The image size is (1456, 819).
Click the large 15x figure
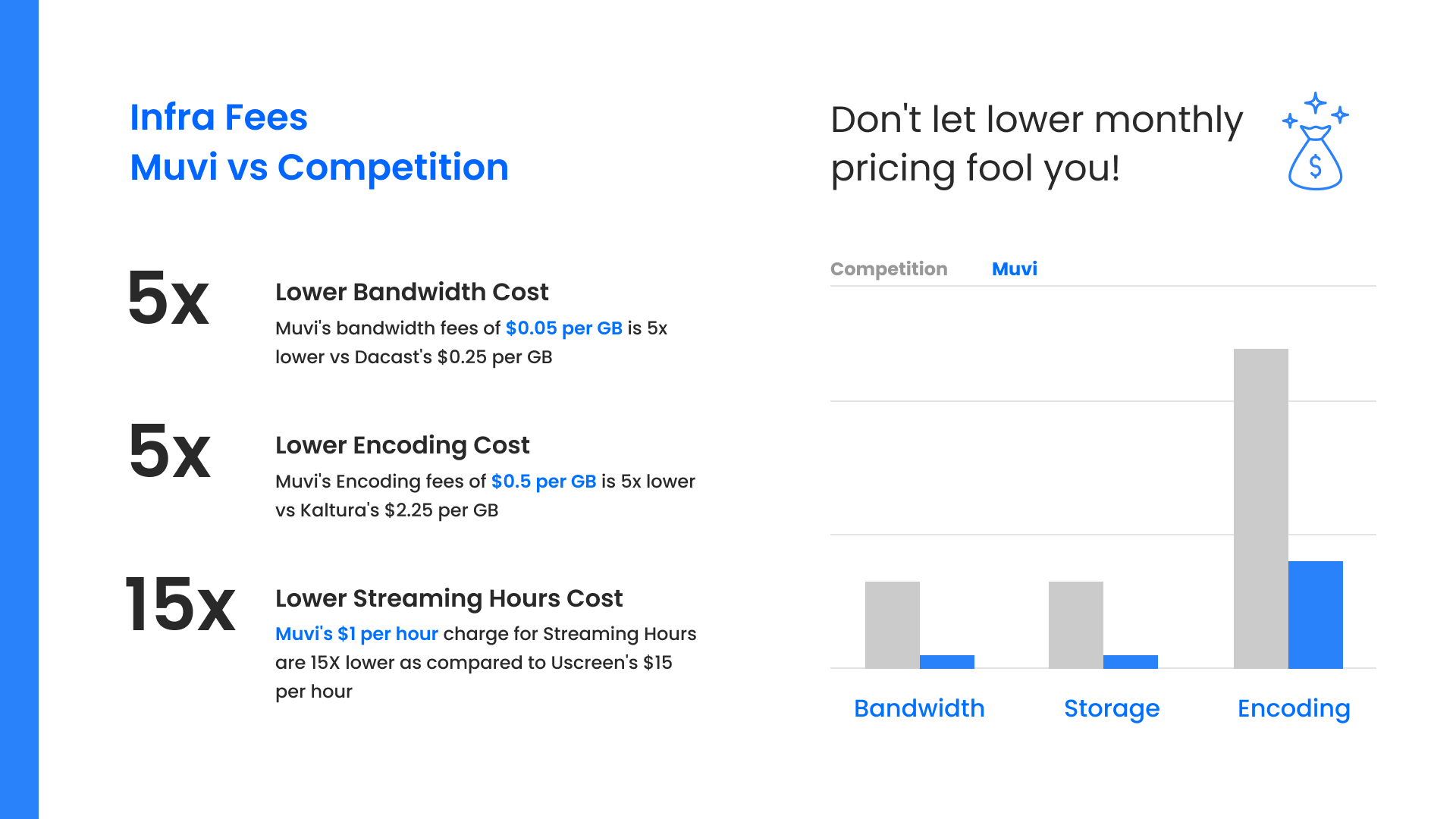click(x=180, y=604)
